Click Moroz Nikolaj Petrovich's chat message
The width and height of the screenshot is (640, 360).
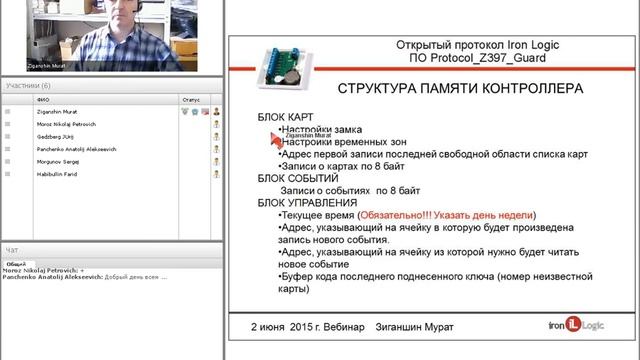43,270
